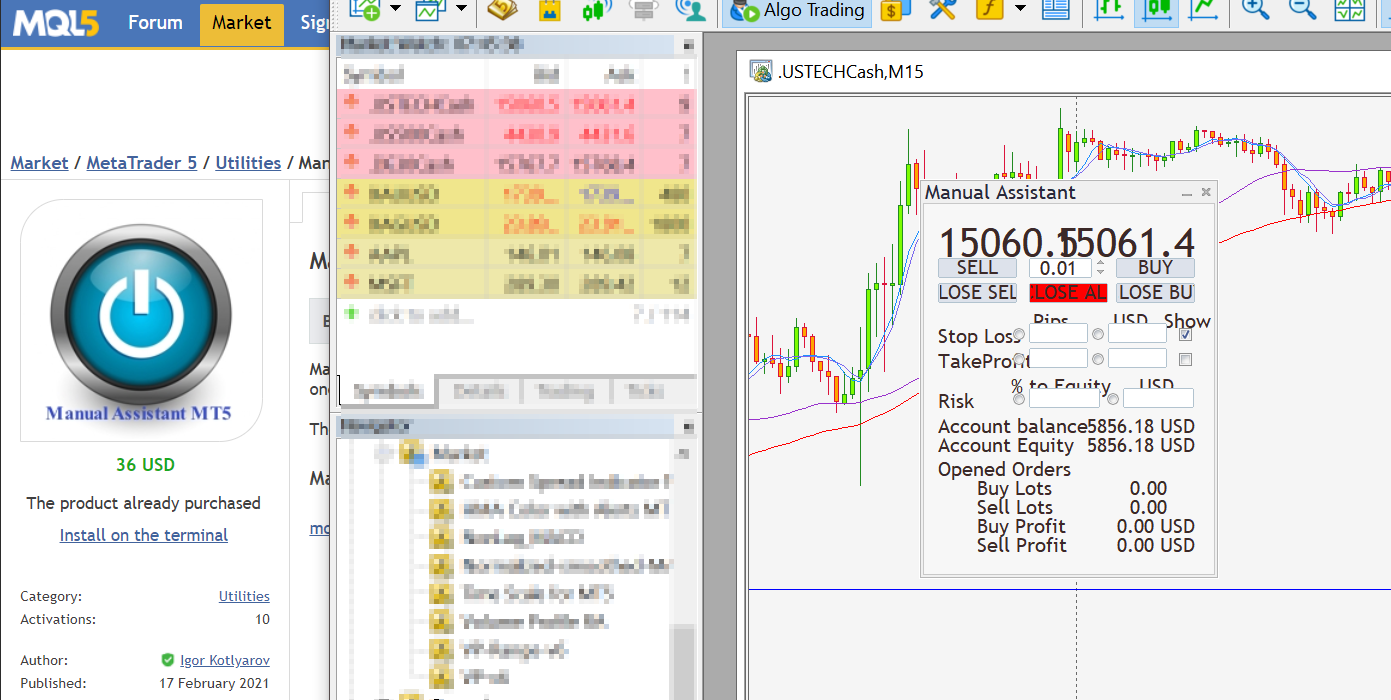Click the New Order dollar icon
The height and width of the screenshot is (700, 1391).
(896, 10)
